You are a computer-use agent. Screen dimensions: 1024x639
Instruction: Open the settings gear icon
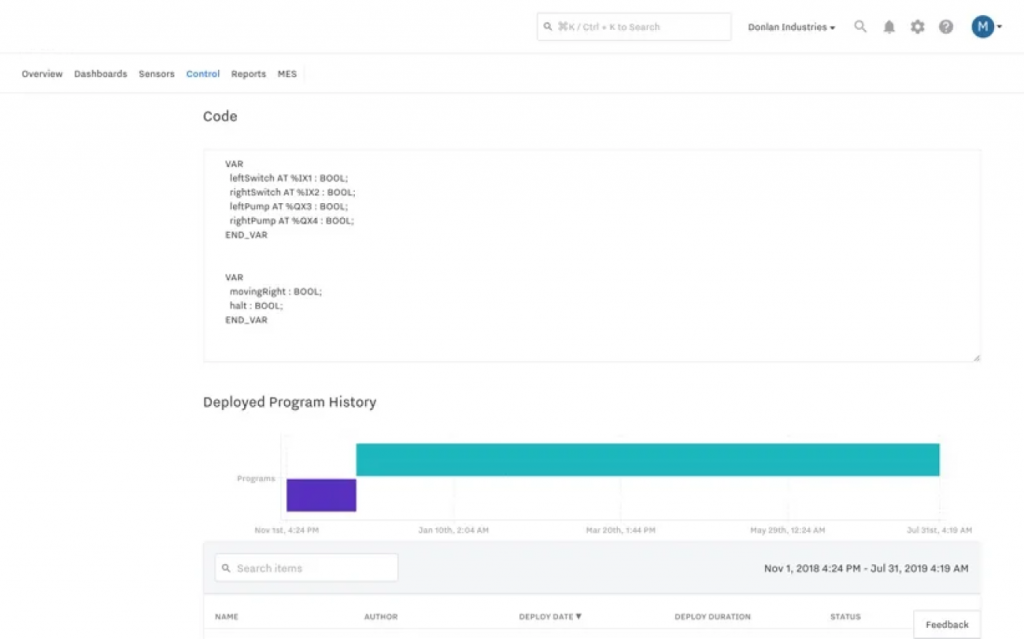[x=917, y=26]
